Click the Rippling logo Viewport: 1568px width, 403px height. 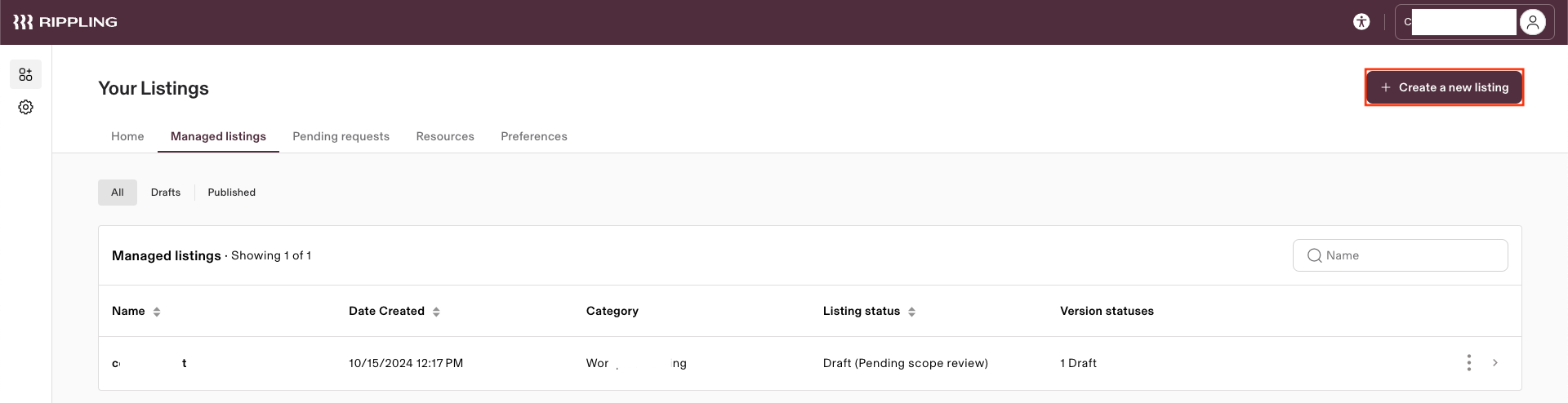point(65,22)
